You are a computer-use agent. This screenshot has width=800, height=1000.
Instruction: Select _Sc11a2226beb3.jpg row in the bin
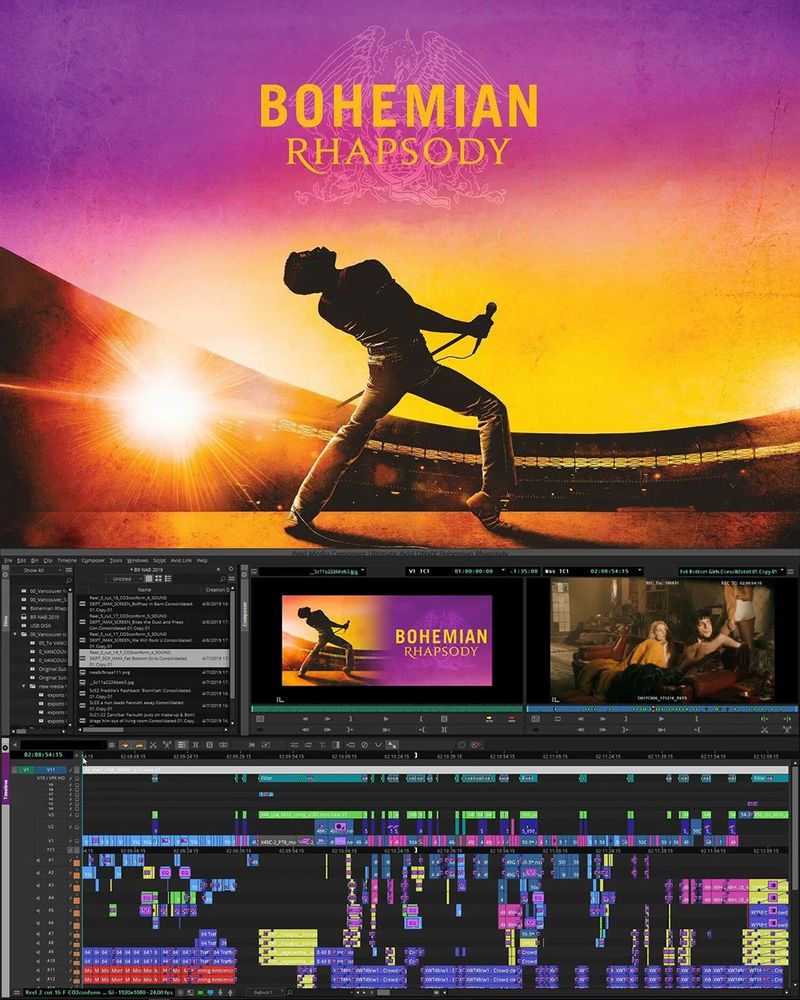(x=153, y=682)
